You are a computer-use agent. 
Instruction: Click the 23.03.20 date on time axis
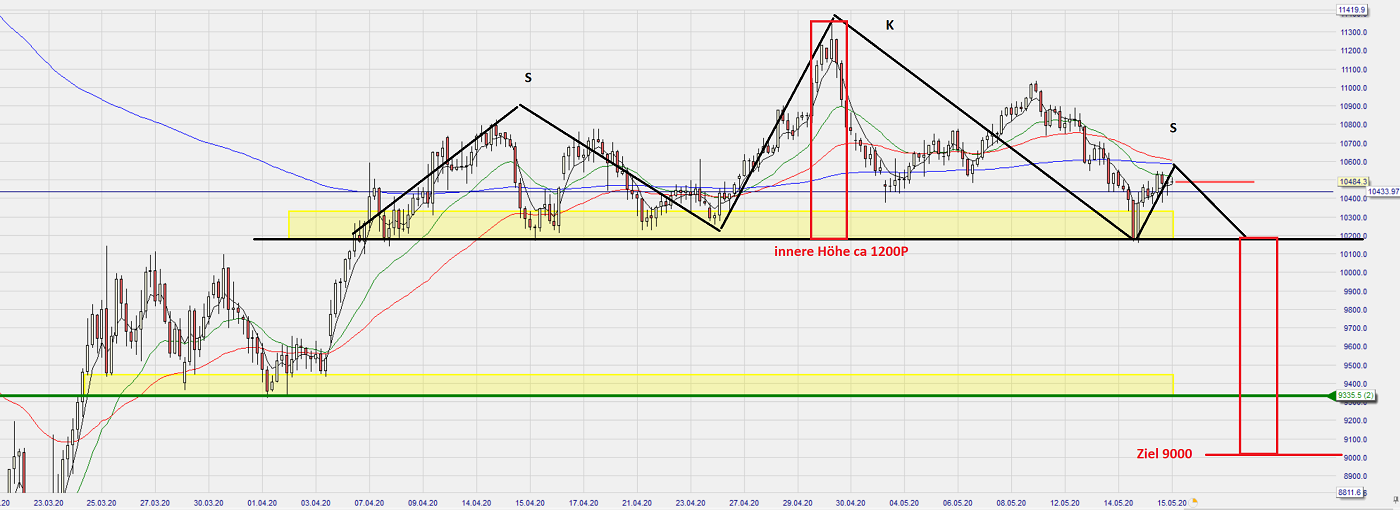click(x=50, y=504)
